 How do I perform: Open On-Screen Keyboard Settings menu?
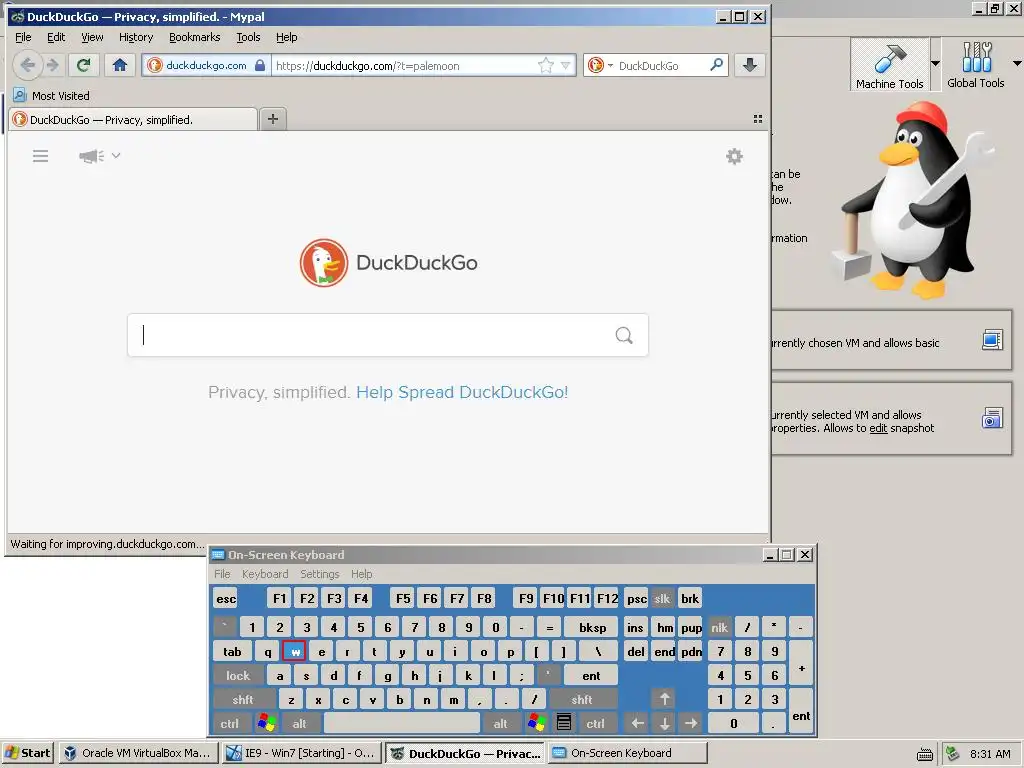[x=319, y=574]
